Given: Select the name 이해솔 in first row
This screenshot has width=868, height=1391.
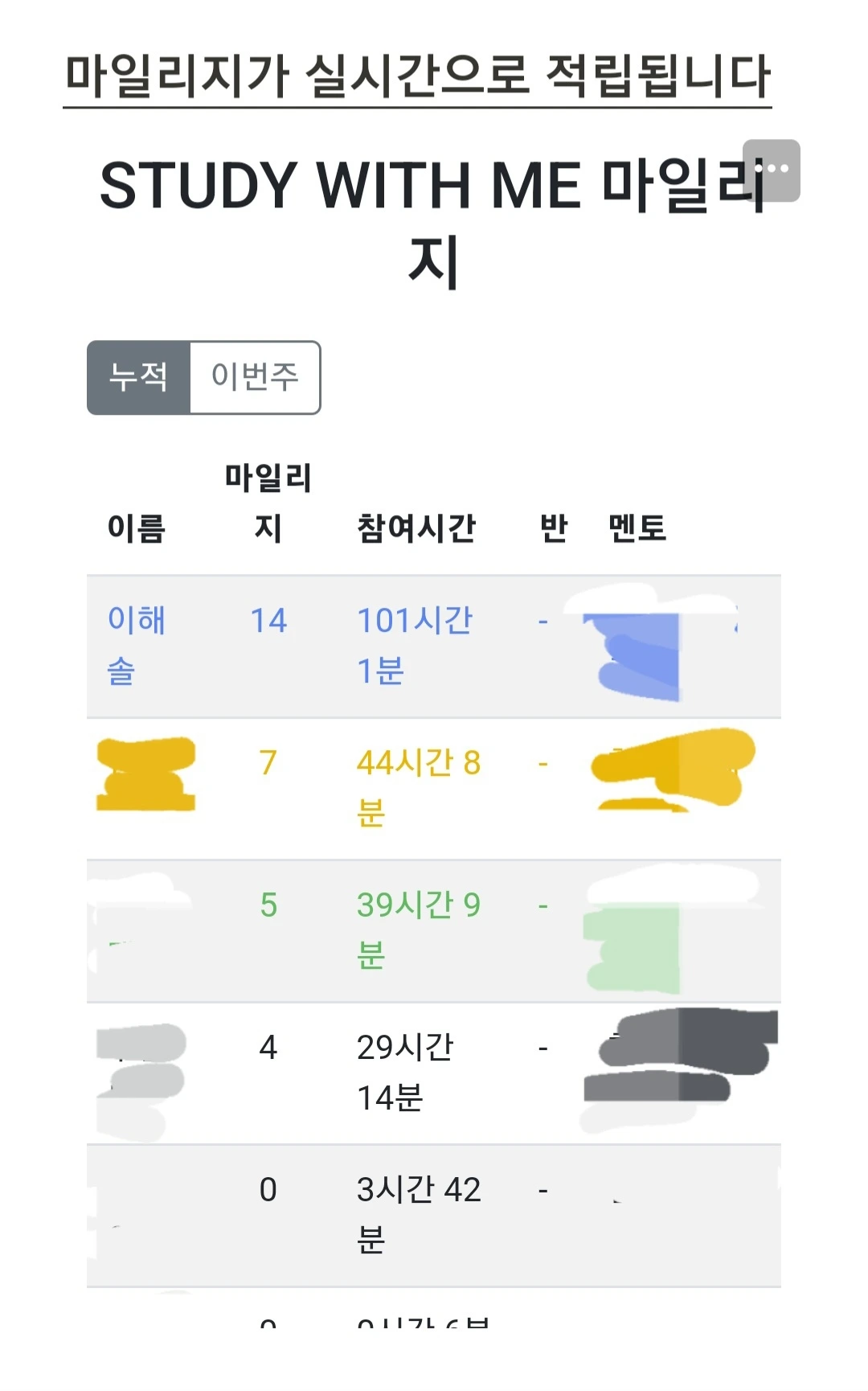Looking at the screenshot, I should pyautogui.click(x=137, y=646).
